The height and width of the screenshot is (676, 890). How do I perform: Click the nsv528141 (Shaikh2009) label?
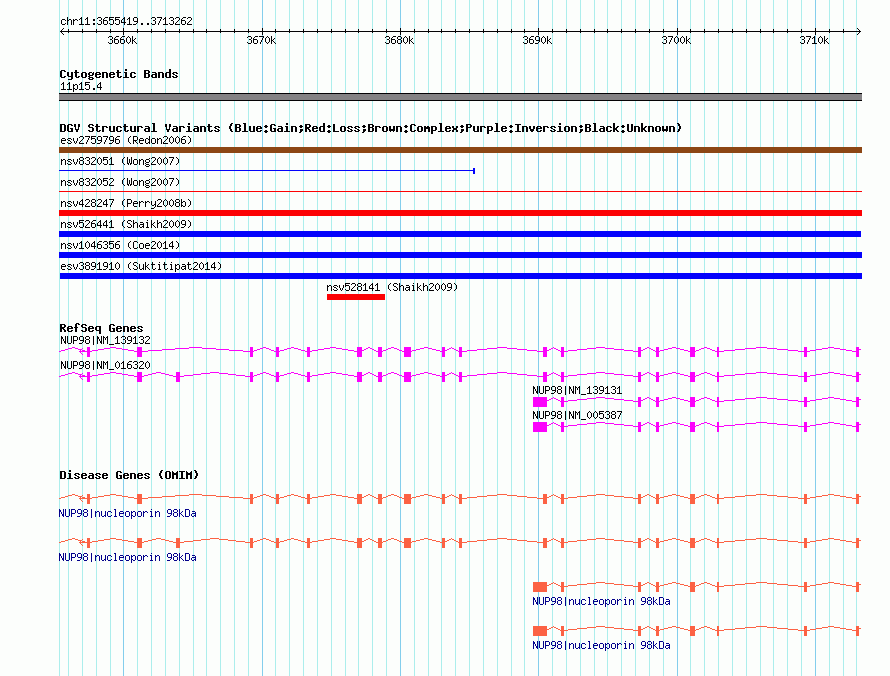pos(392,287)
